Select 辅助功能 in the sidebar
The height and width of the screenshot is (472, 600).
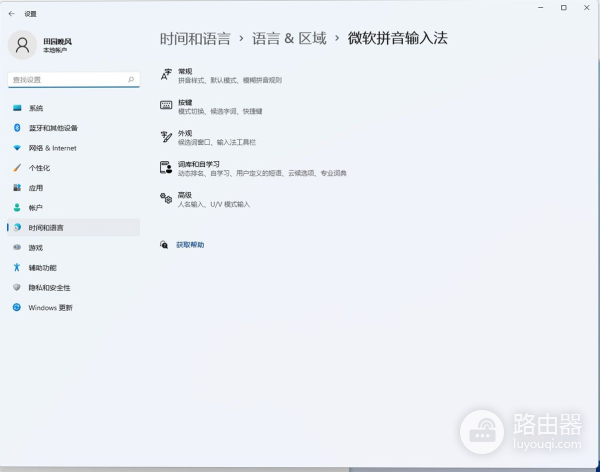click(73, 267)
